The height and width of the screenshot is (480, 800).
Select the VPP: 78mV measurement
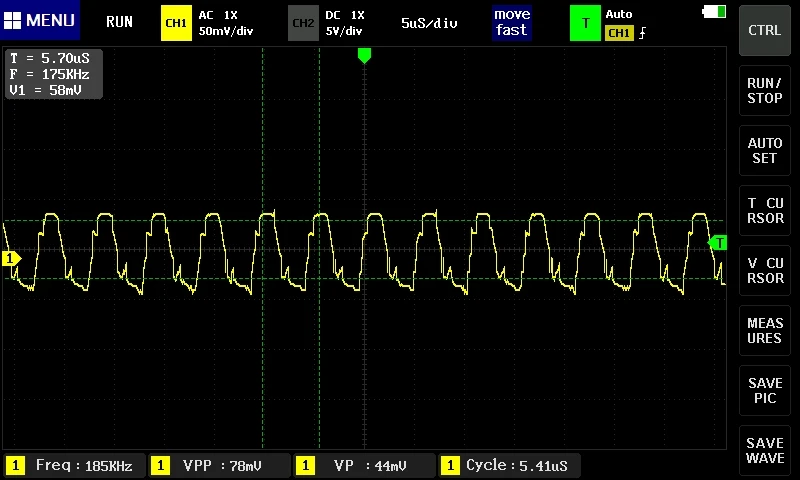(x=220, y=465)
